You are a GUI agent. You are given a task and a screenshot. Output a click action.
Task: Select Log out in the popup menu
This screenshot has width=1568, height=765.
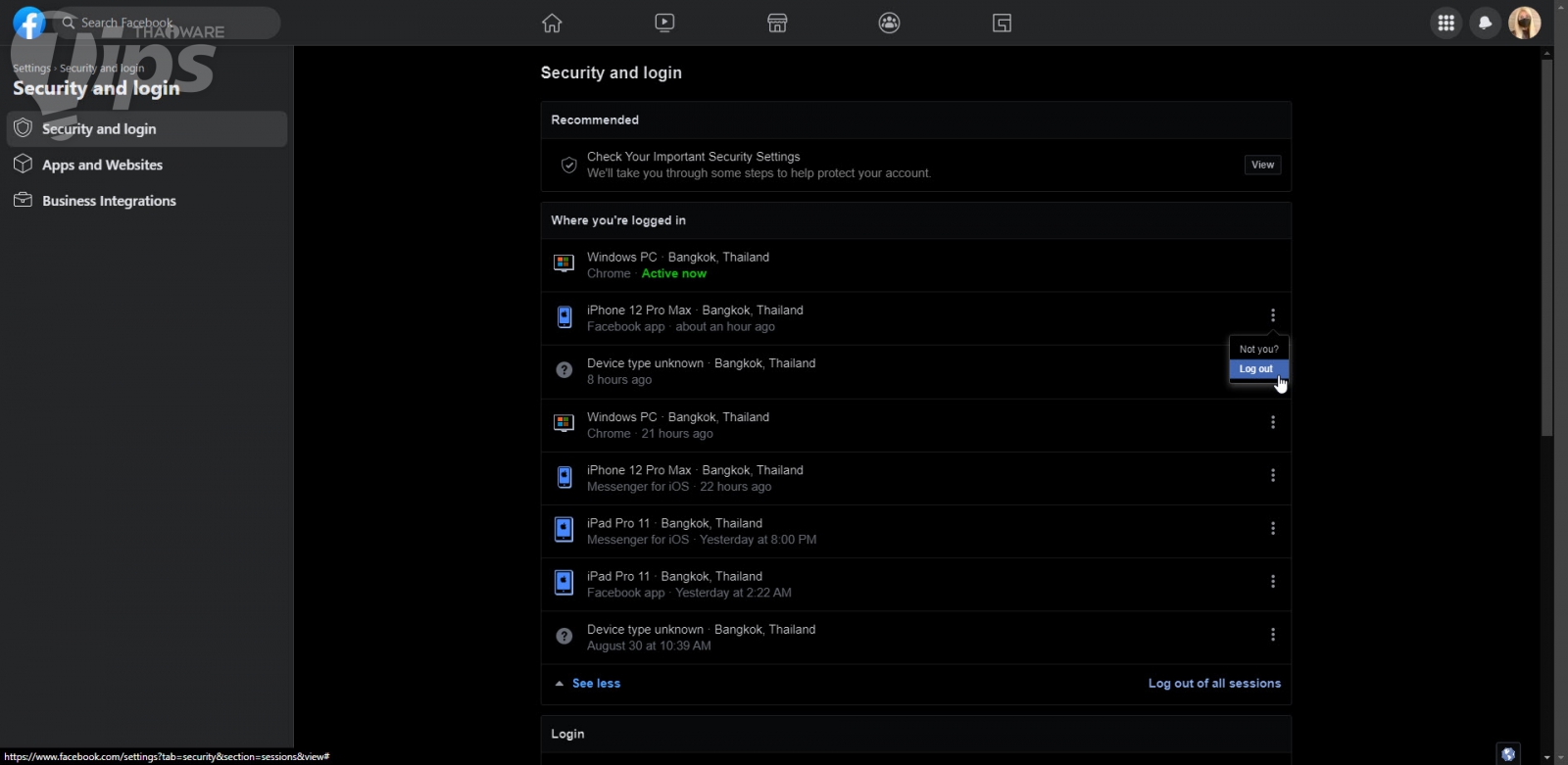[x=1256, y=369]
